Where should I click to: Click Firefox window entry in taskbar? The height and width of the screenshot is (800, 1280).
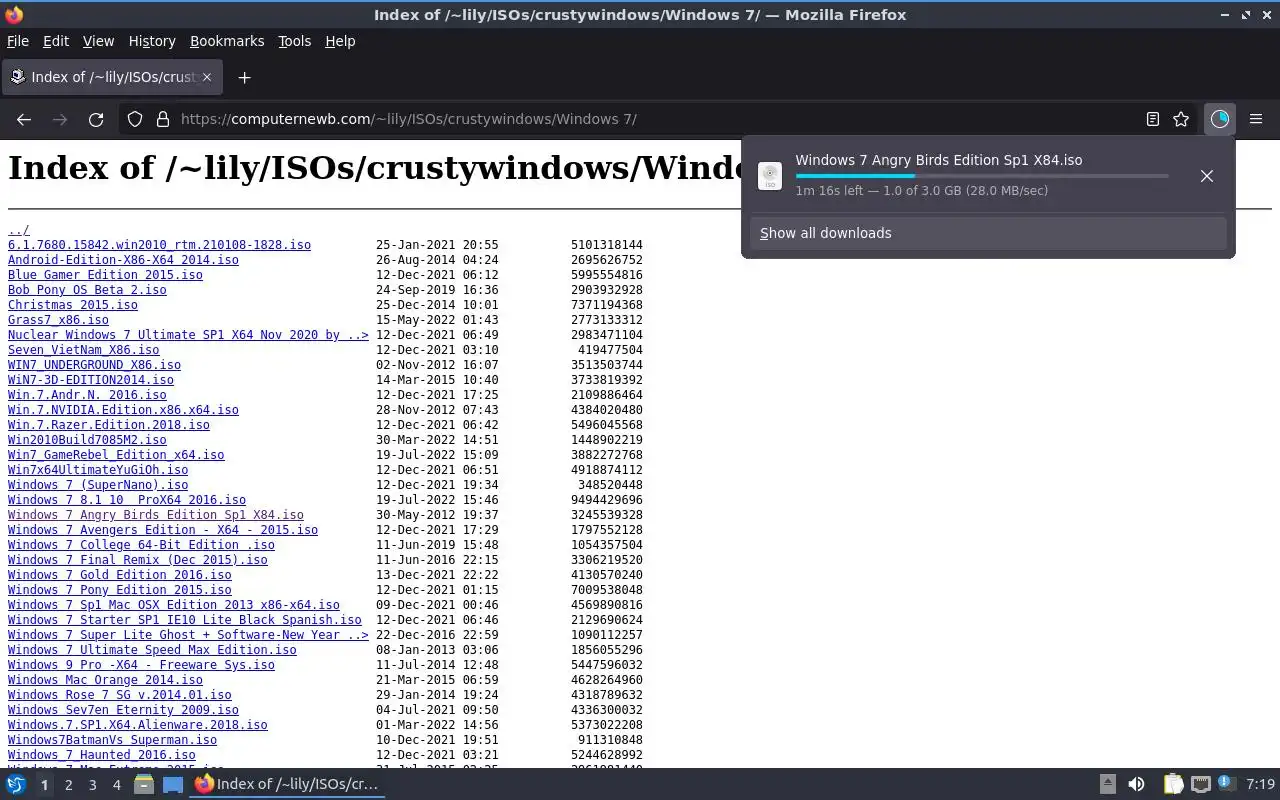point(287,785)
